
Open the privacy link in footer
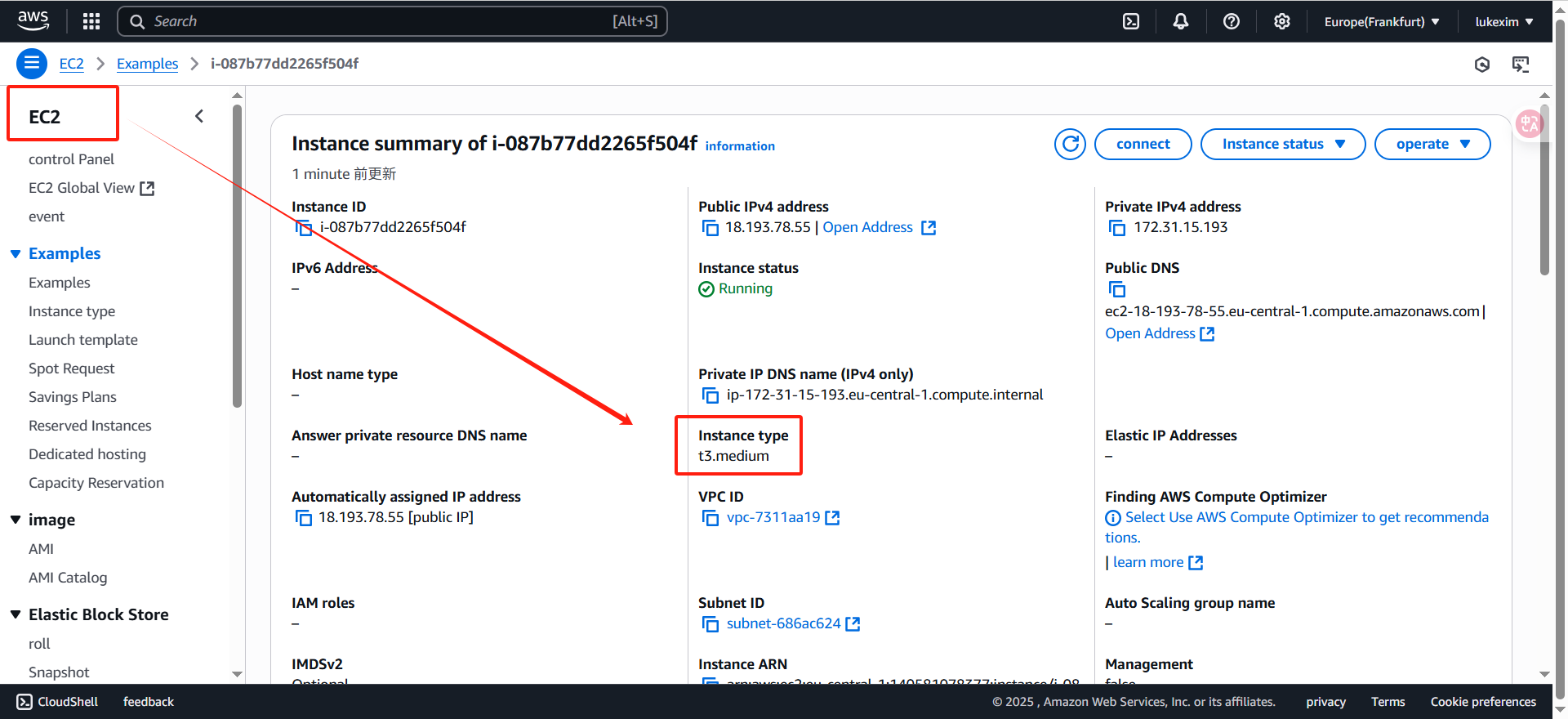tap(1325, 702)
